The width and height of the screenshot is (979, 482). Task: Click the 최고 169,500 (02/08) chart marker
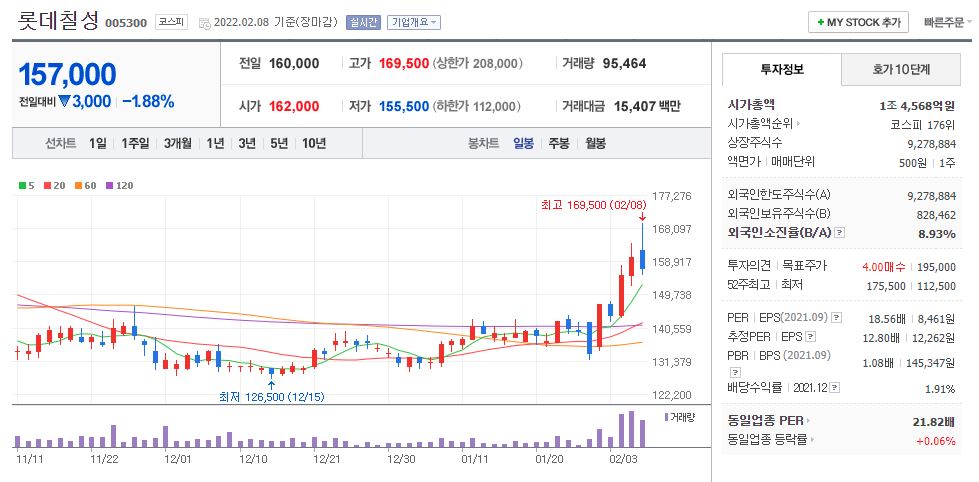tap(594, 205)
